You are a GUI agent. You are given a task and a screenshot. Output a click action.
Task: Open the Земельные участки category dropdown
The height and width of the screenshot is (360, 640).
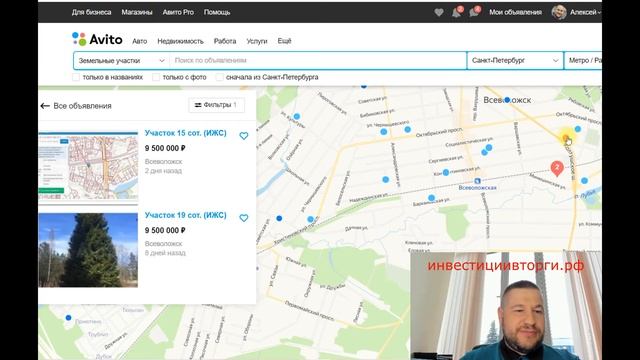pos(121,61)
